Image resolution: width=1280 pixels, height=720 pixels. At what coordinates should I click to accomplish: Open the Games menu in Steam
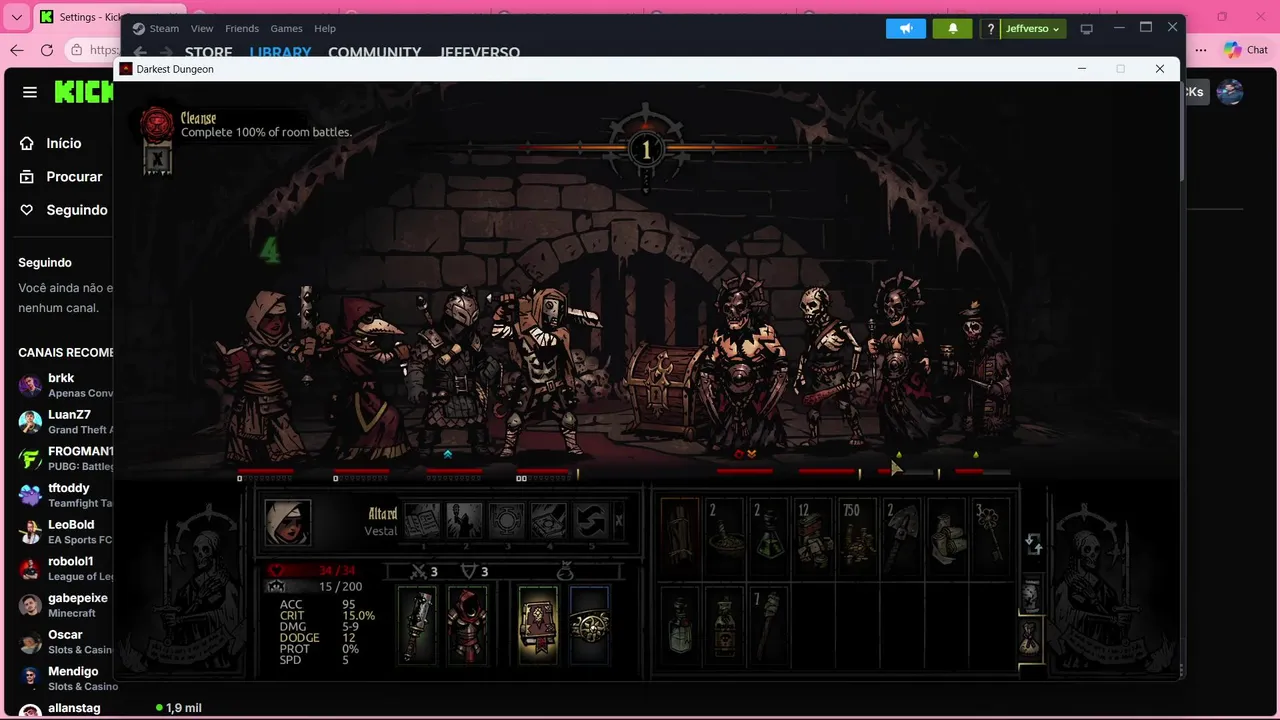tap(287, 29)
